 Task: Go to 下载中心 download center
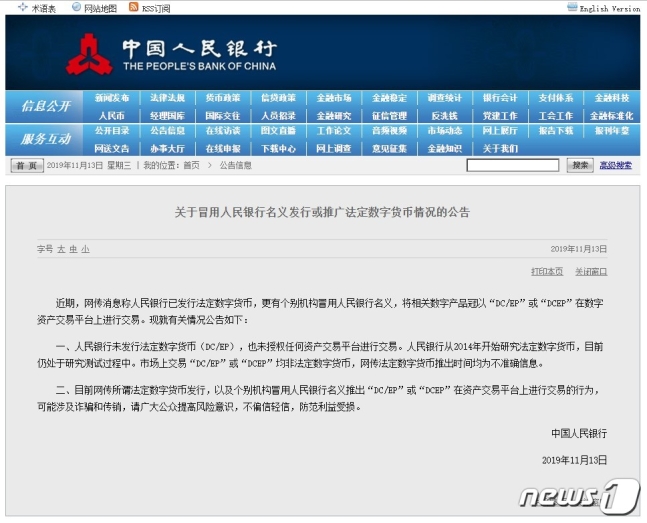tap(278, 149)
